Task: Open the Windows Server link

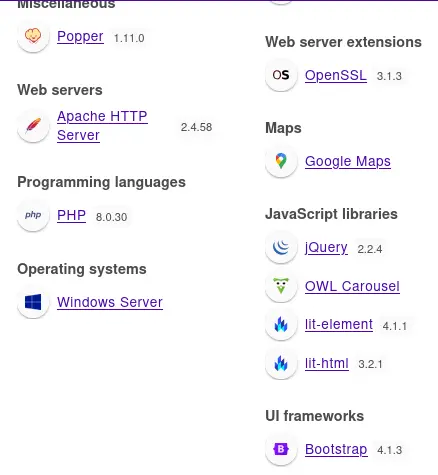Action: click(110, 302)
